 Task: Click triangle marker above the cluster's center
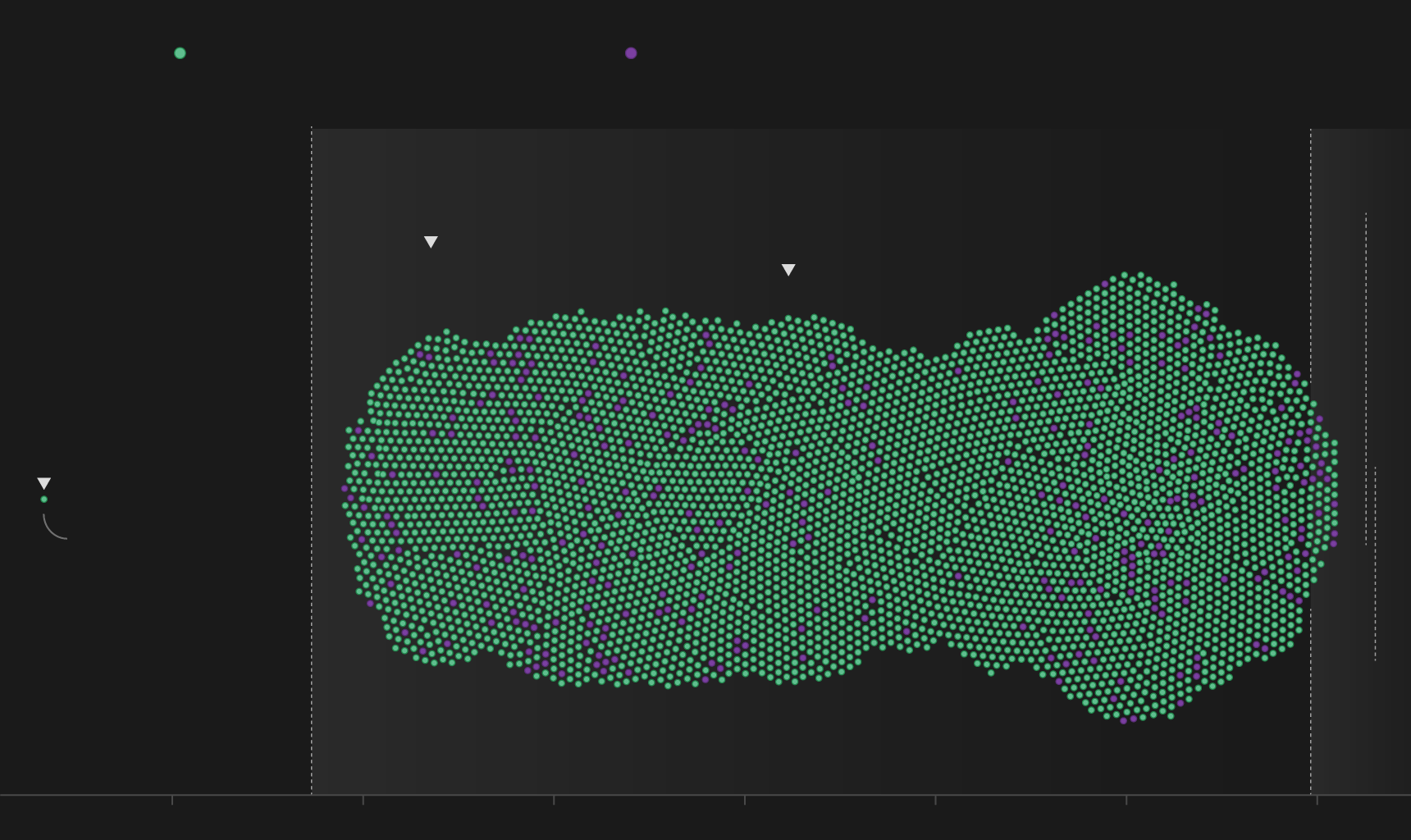[788, 270]
